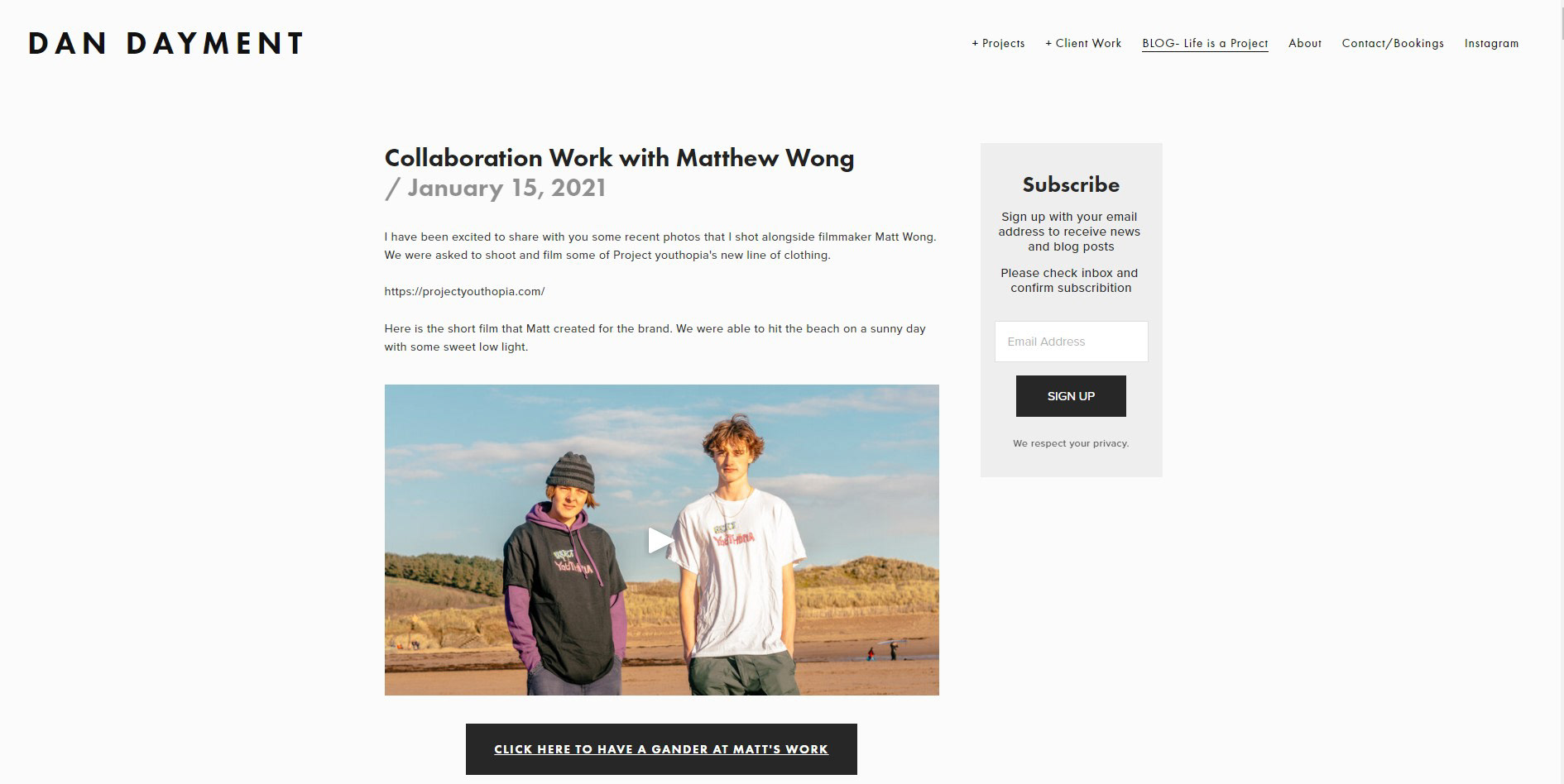Open BLOG- Life is a Project page
This screenshot has width=1564, height=784.
point(1205,43)
